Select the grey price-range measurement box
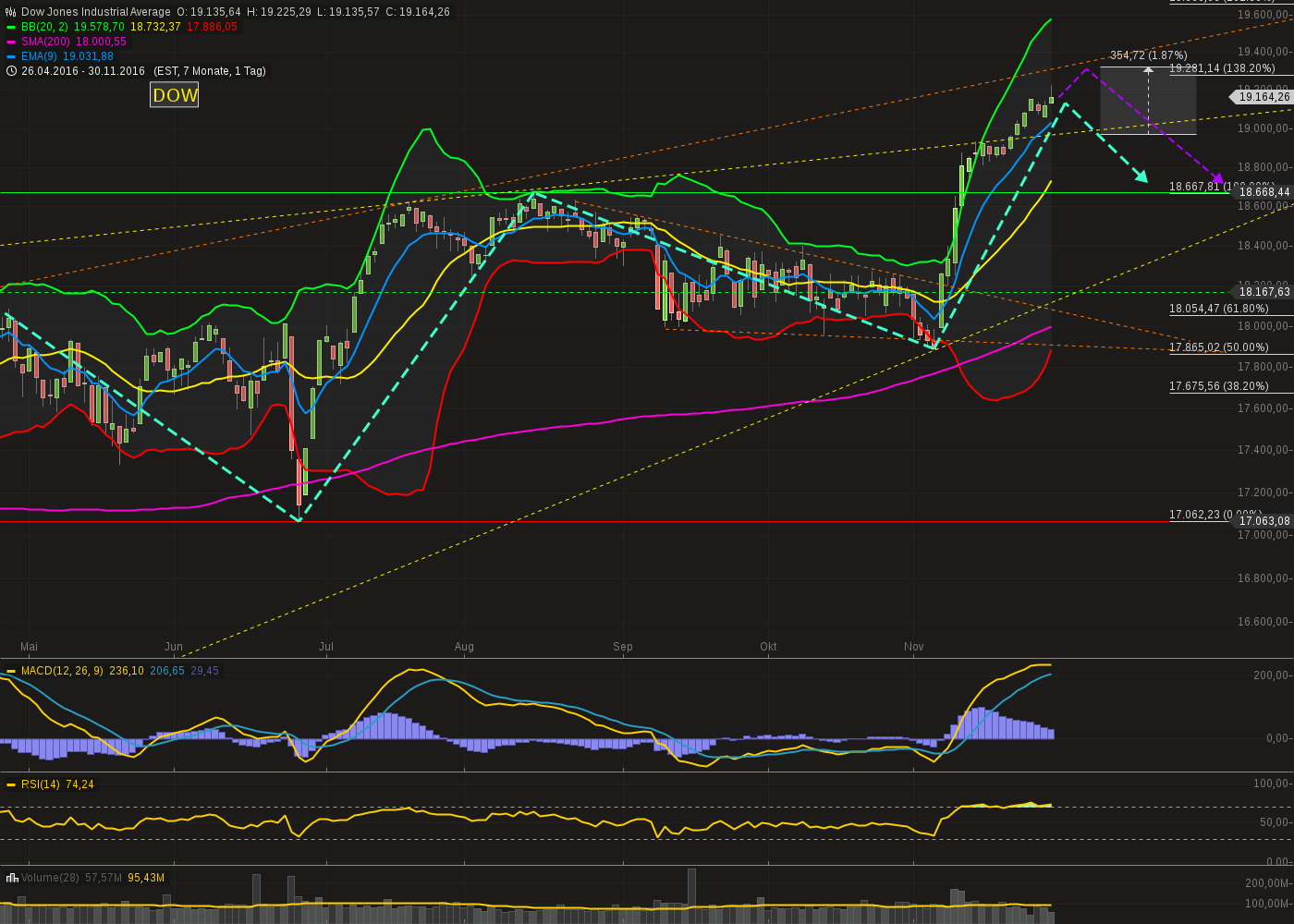Image resolution: width=1294 pixels, height=924 pixels. click(x=1148, y=102)
